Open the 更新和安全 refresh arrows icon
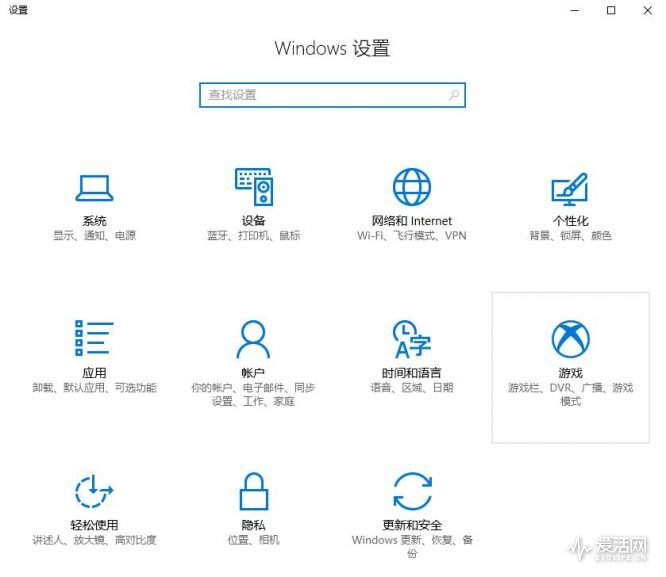666x577 pixels. [x=412, y=491]
